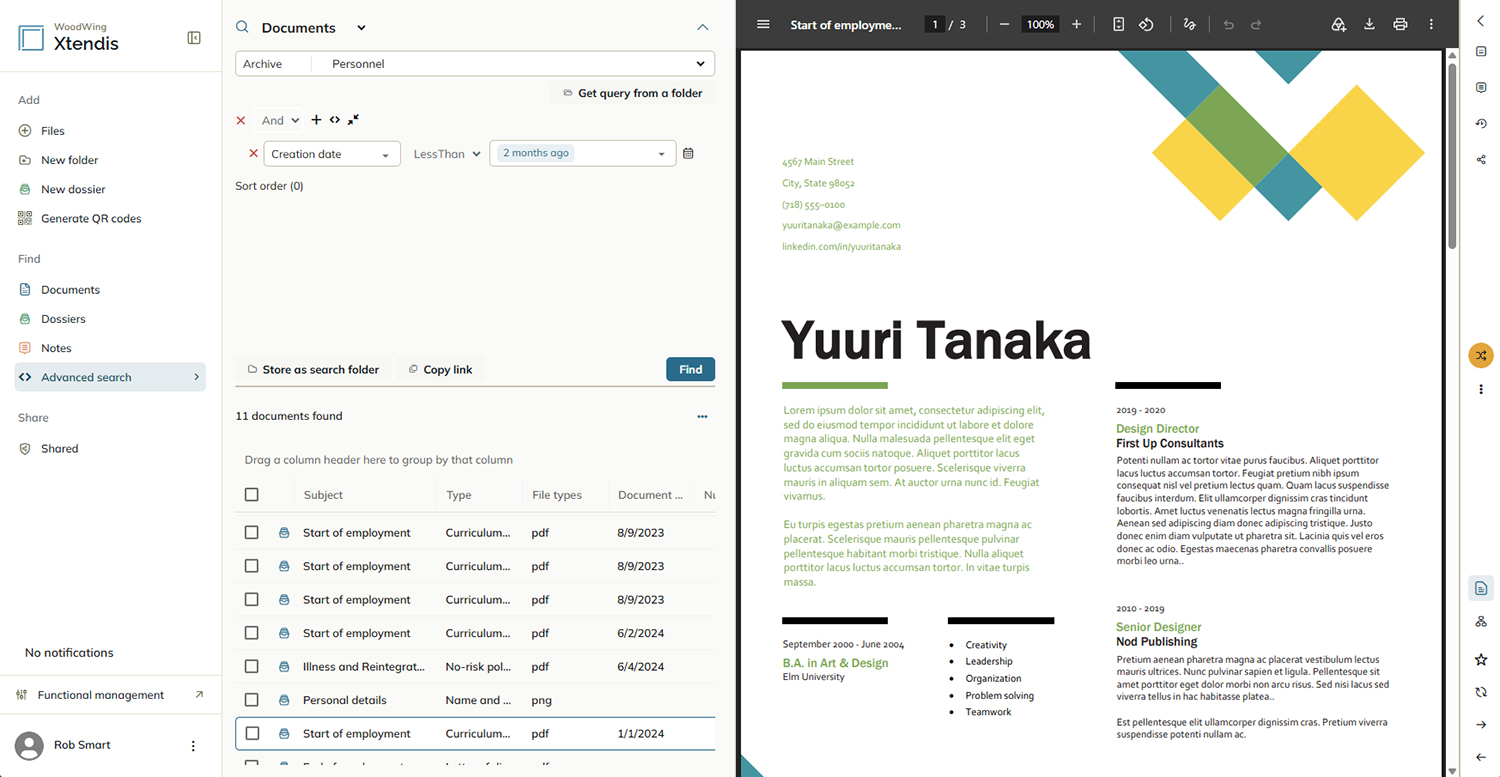Zoom in on the PDF document
1500x777 pixels.
click(x=1076, y=24)
